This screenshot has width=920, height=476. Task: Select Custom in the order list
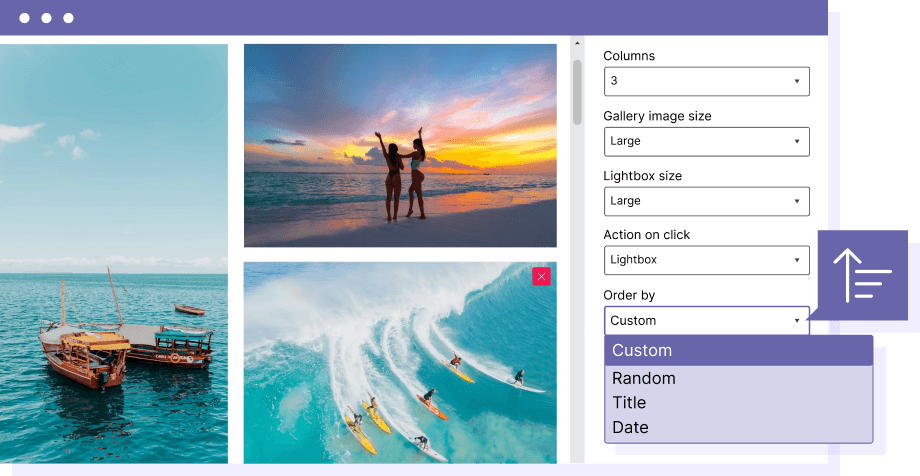tap(739, 350)
